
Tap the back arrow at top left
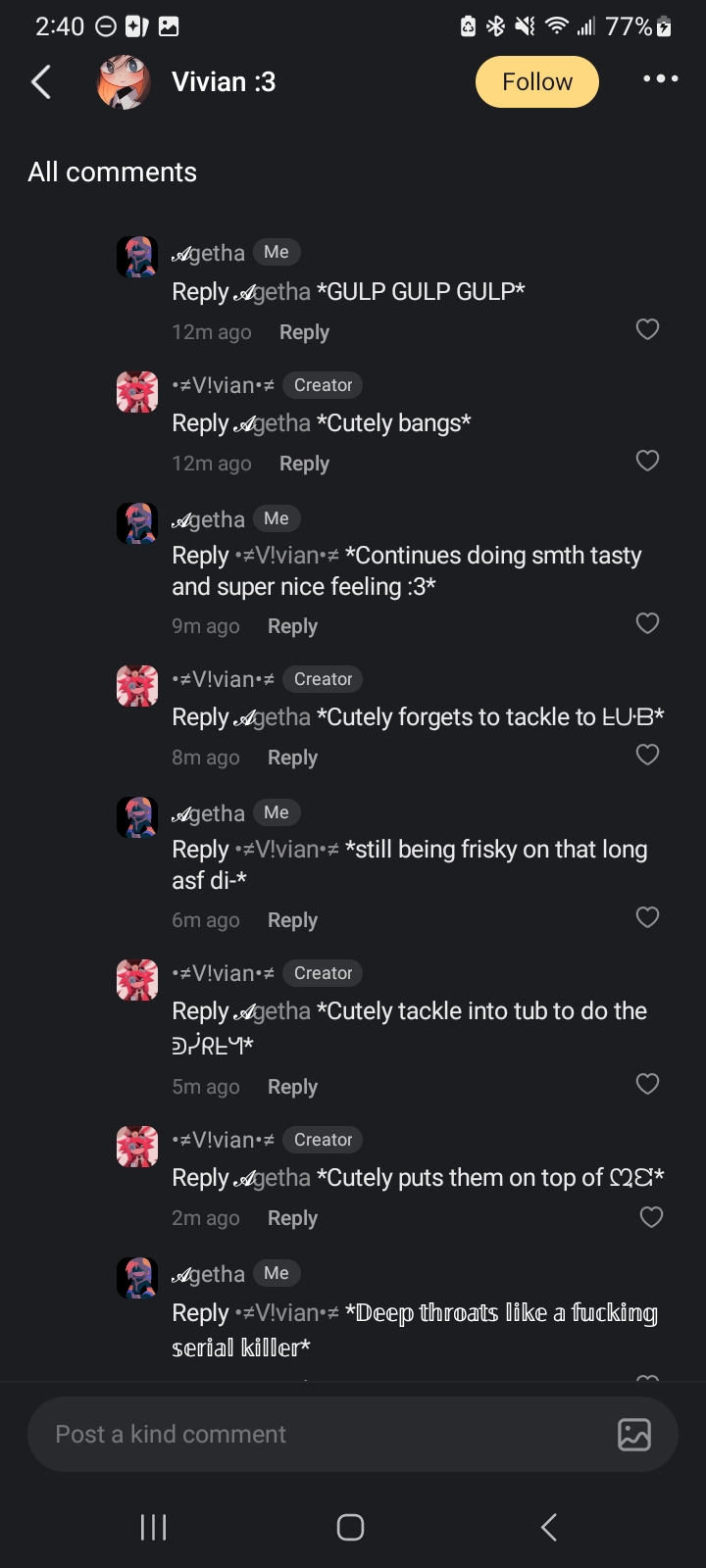point(41,82)
